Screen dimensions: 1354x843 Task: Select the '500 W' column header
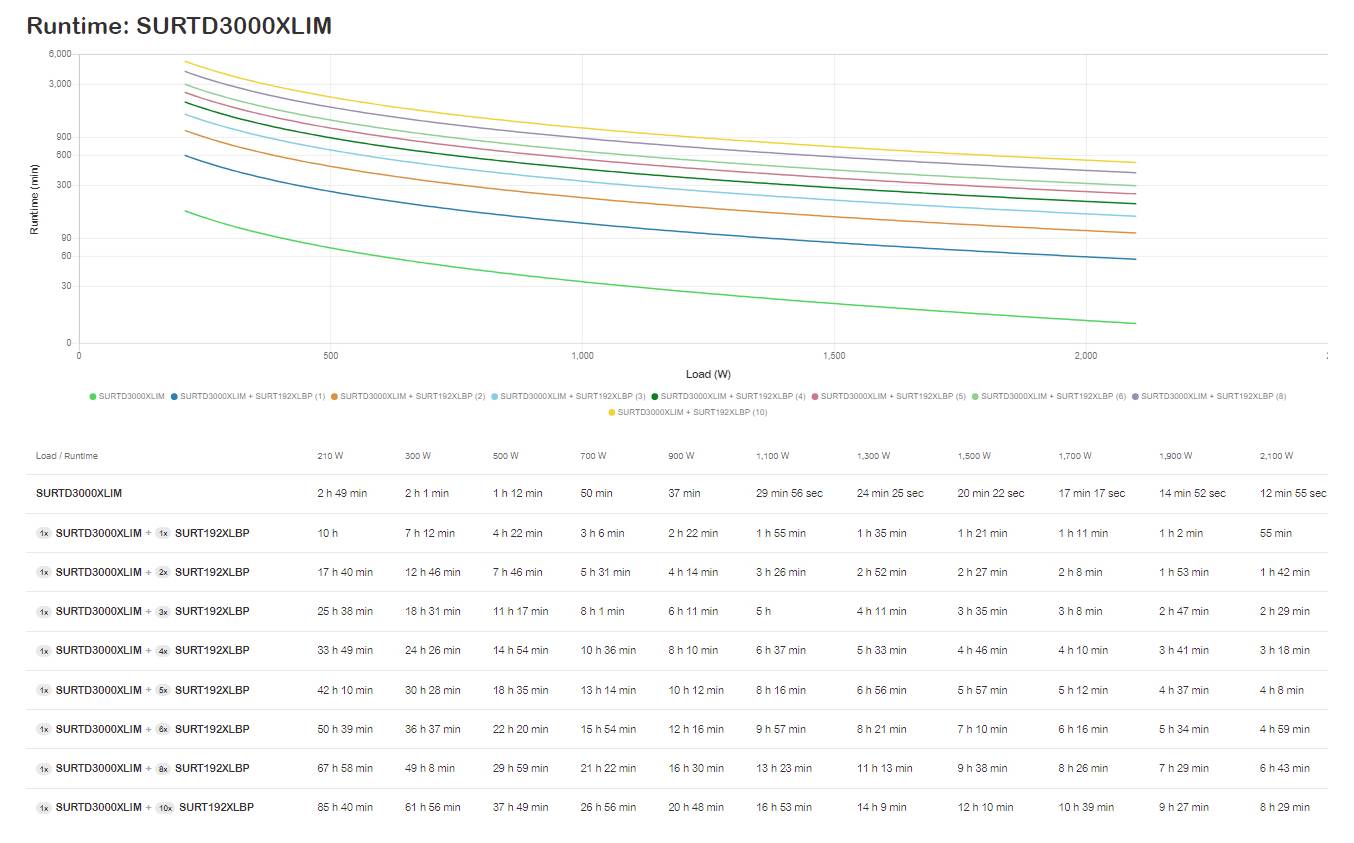(506, 456)
